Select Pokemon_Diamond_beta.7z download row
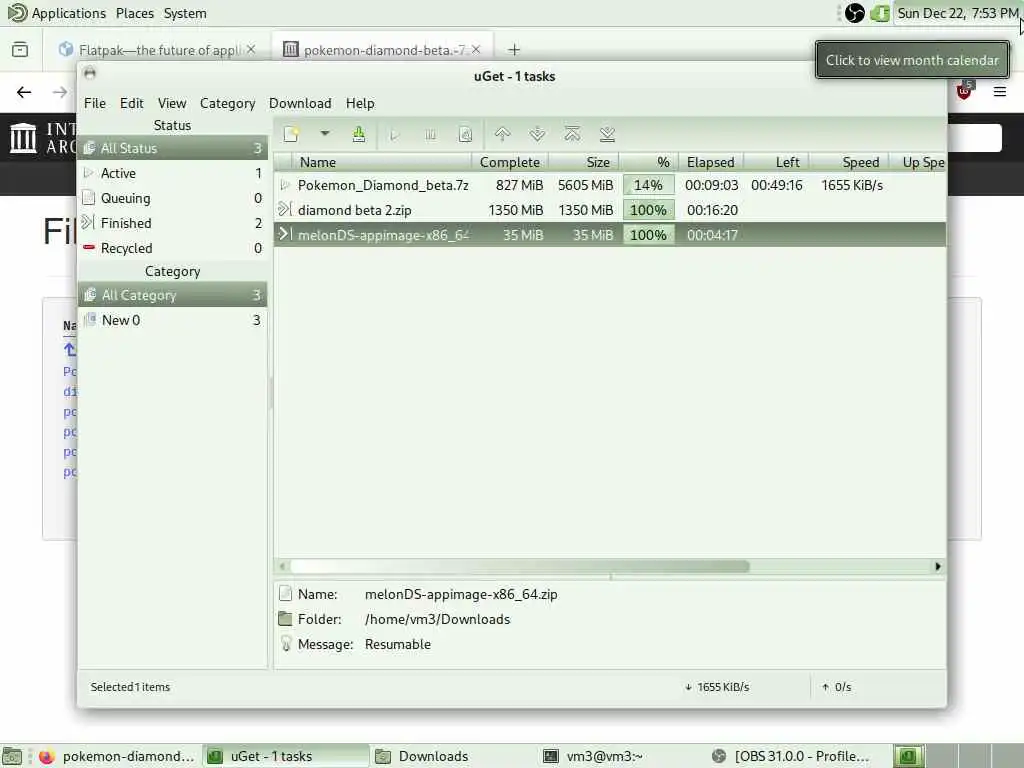 610,185
